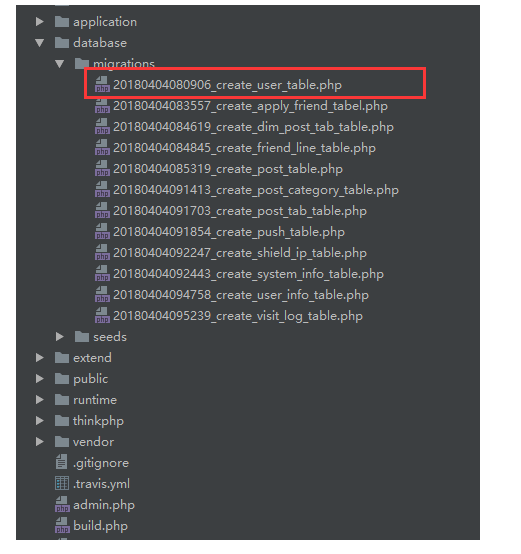
Task: Select the extend folder label
Action: (92, 358)
